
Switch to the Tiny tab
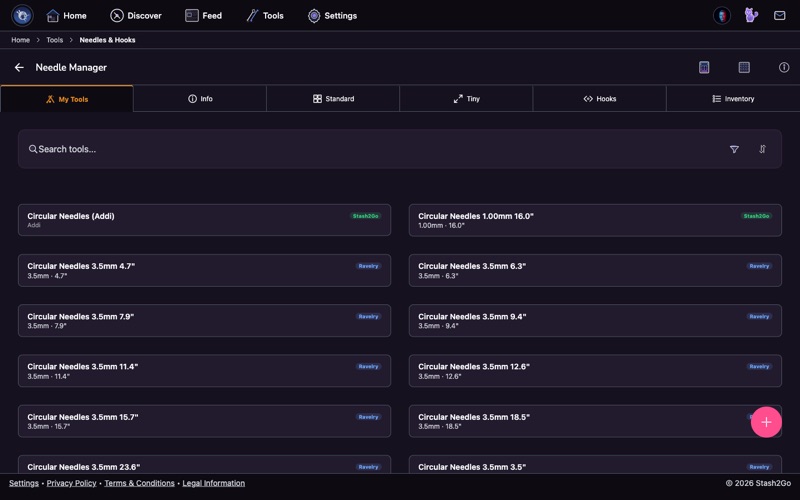466,99
